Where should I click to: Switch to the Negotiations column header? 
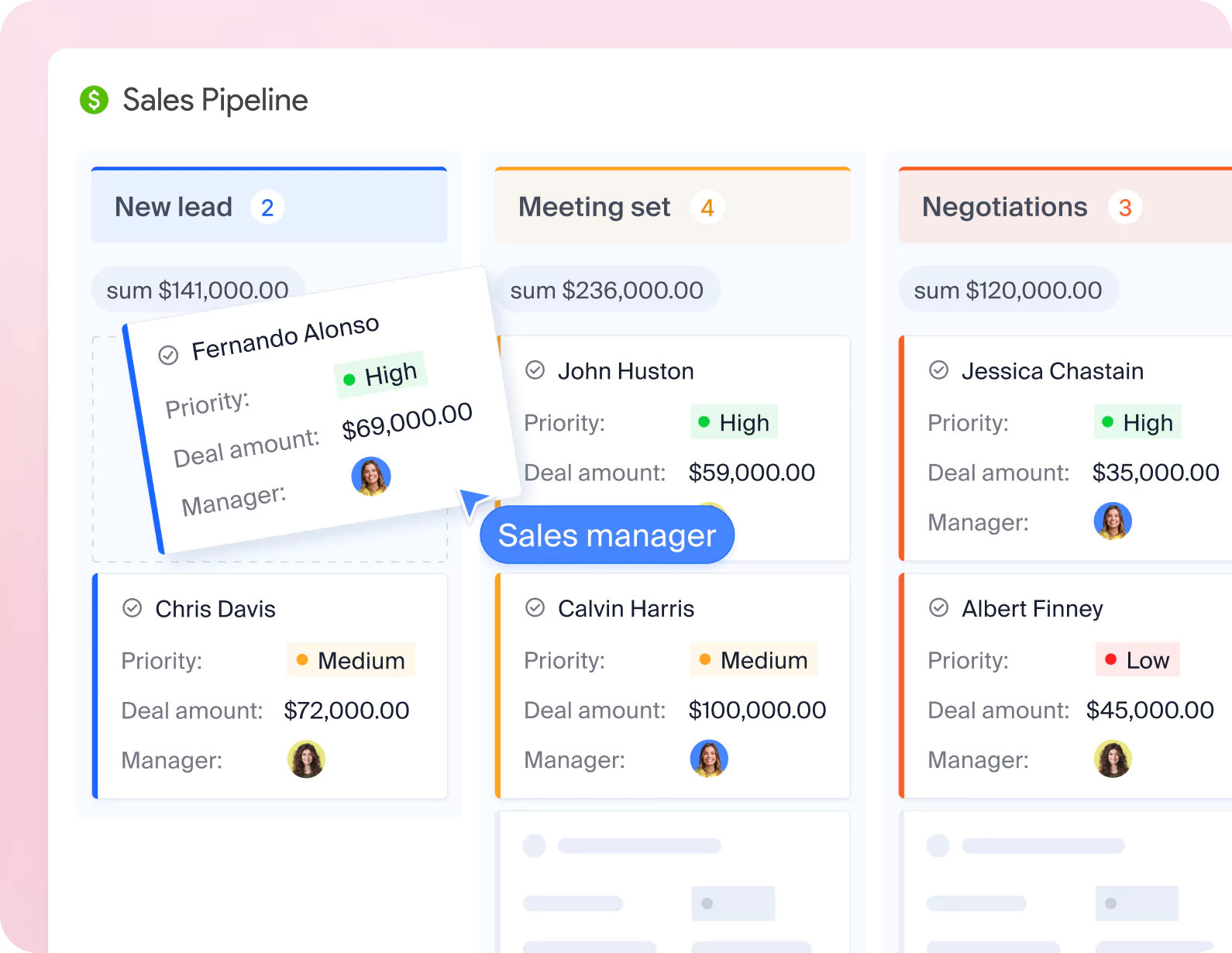coord(1004,207)
